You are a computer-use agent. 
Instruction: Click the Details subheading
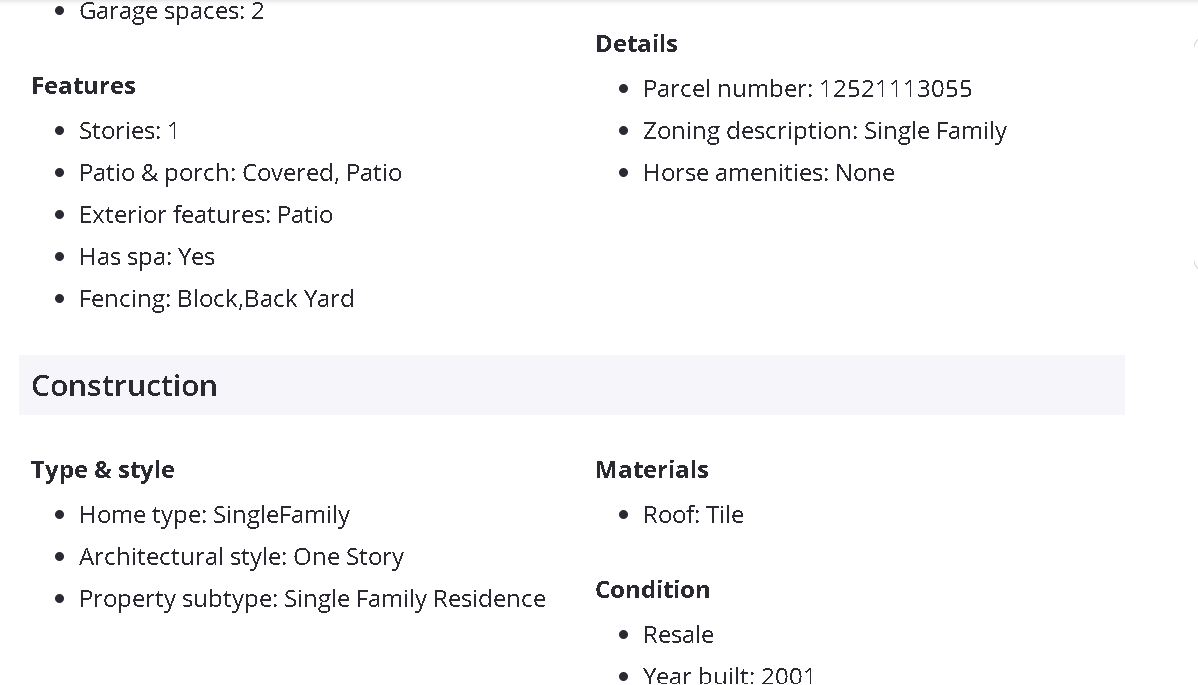[x=636, y=44]
